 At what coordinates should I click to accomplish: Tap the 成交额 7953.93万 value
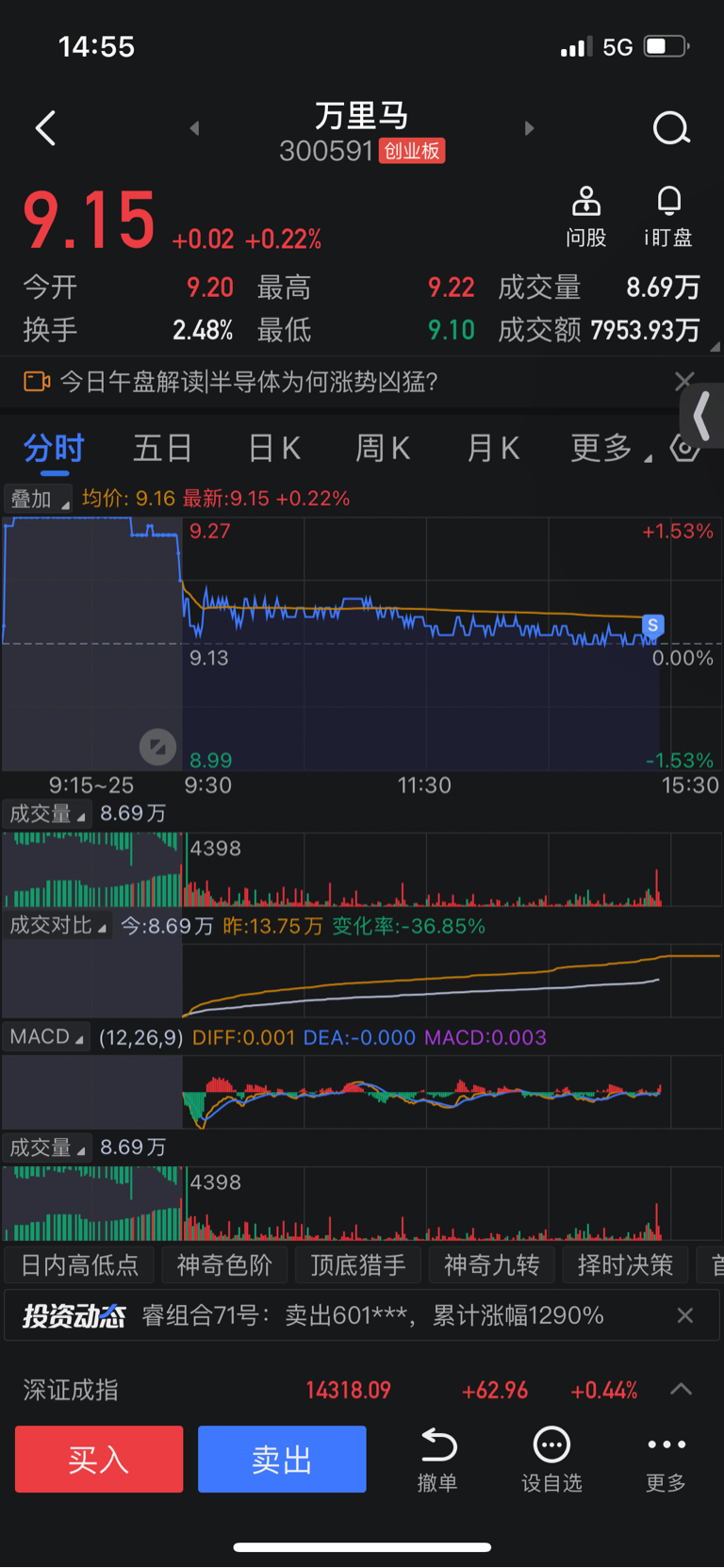click(646, 330)
